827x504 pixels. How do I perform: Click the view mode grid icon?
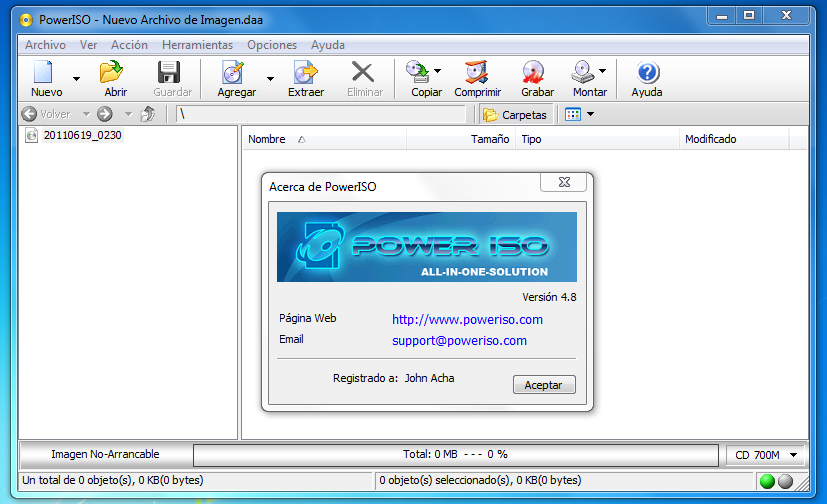573,114
